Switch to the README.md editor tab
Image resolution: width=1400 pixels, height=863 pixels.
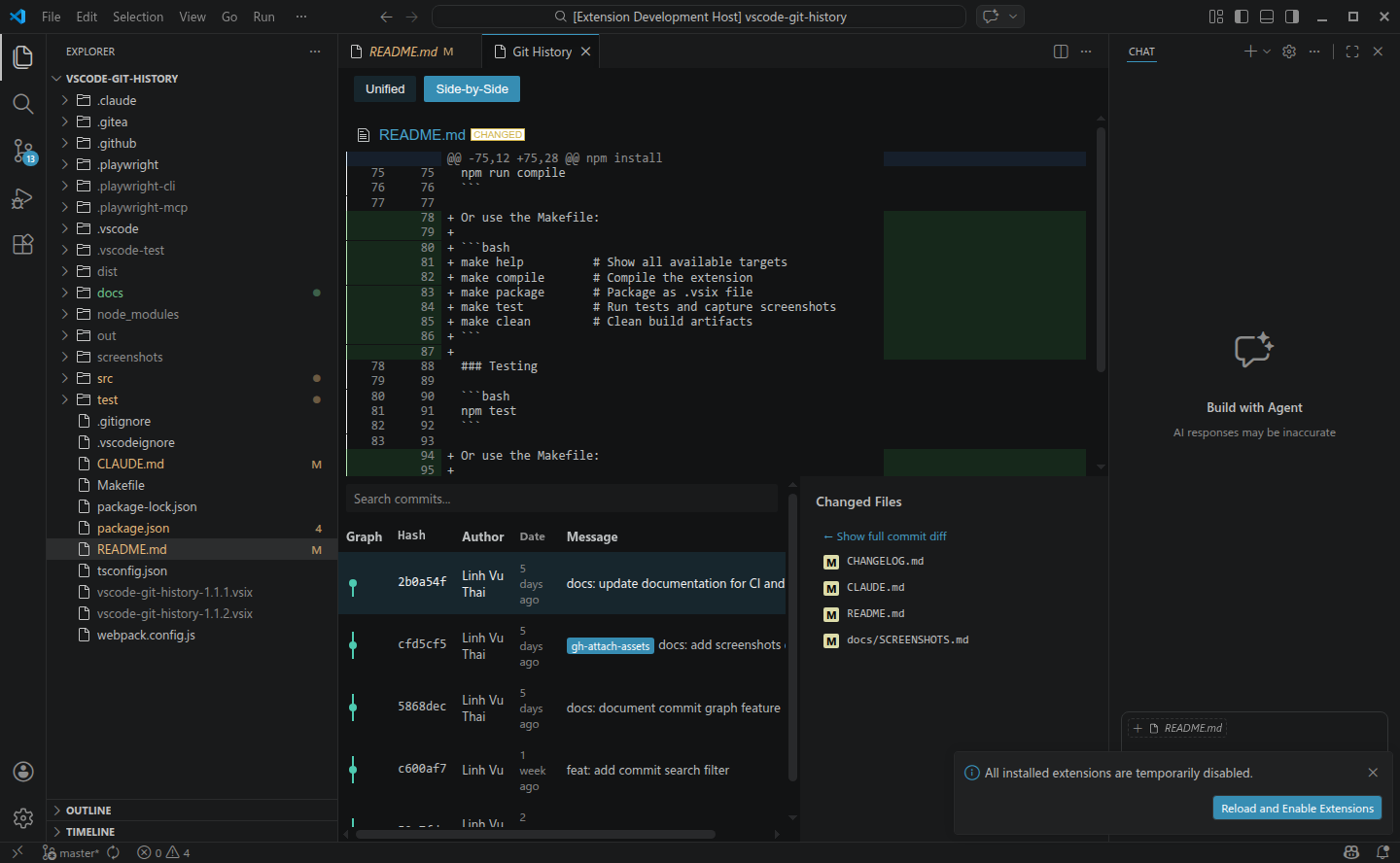[x=409, y=52]
